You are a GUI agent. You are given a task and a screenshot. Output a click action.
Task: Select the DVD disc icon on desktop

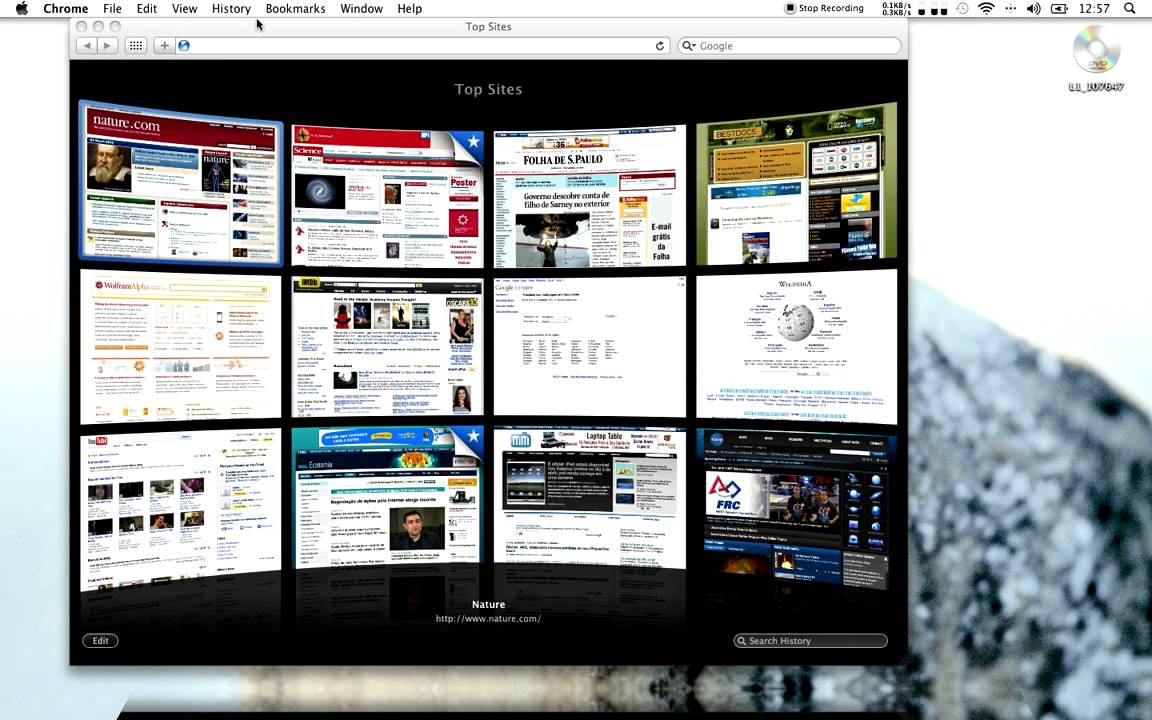(1096, 50)
